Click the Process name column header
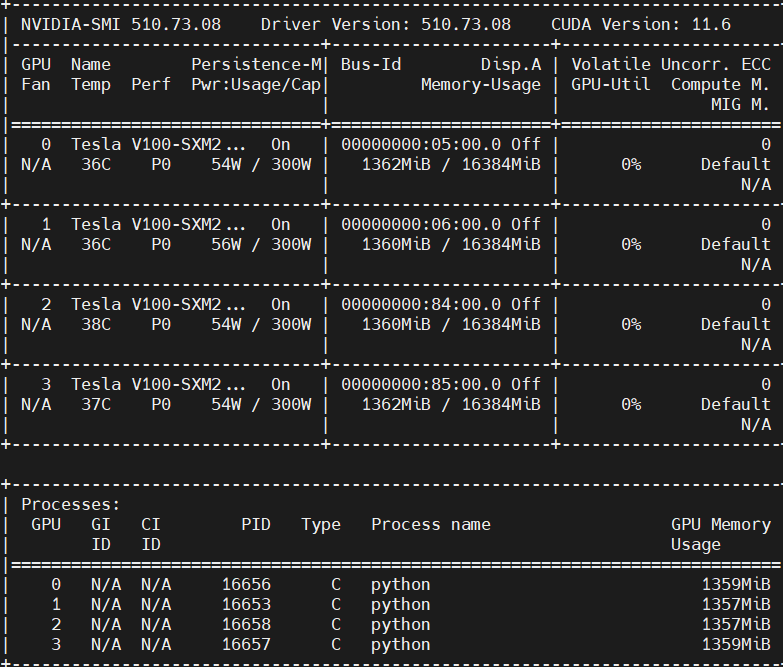This screenshot has height=667, width=783. tap(431, 524)
